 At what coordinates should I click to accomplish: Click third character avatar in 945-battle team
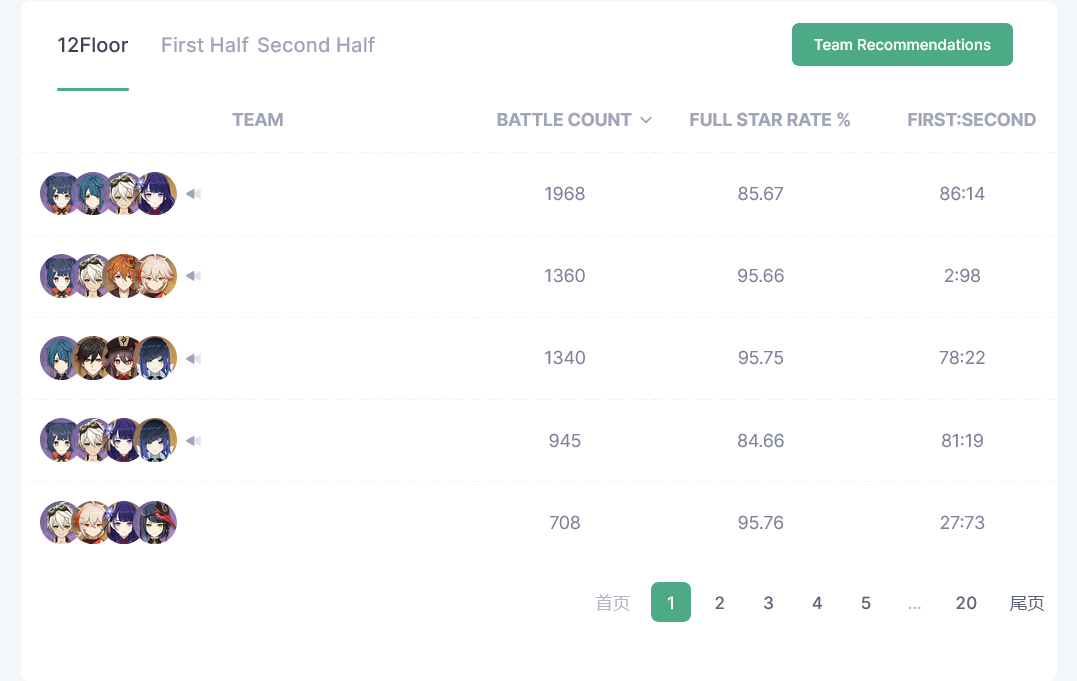pyautogui.click(x=123, y=440)
